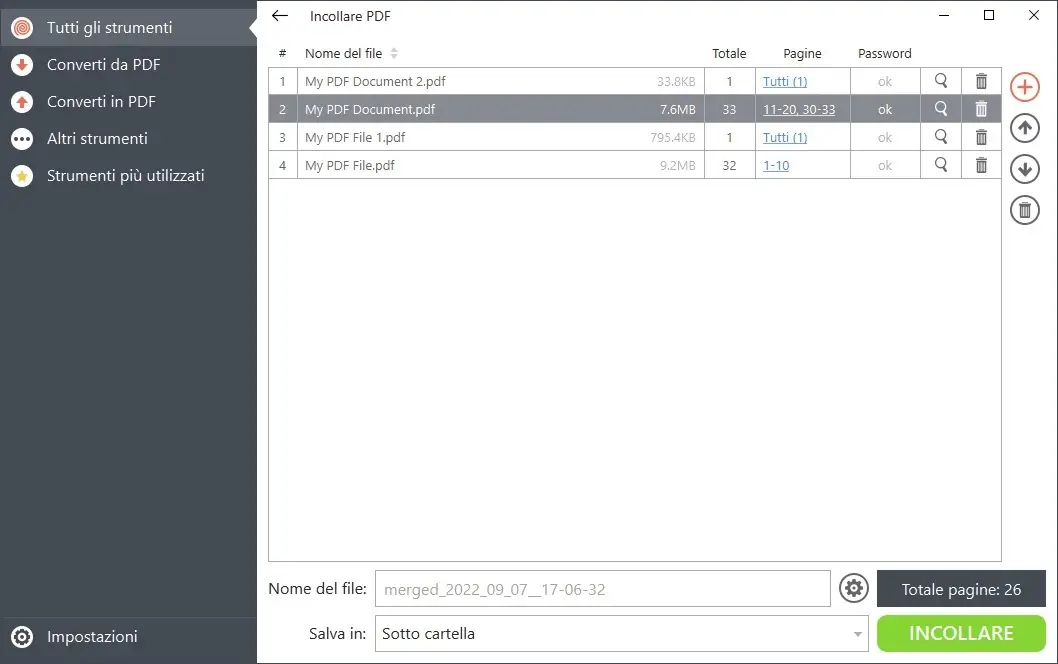Viewport: 1058px width, 664px height.
Task: Preview My PDF Document 2.pdf with the magnifier
Action: coord(940,81)
